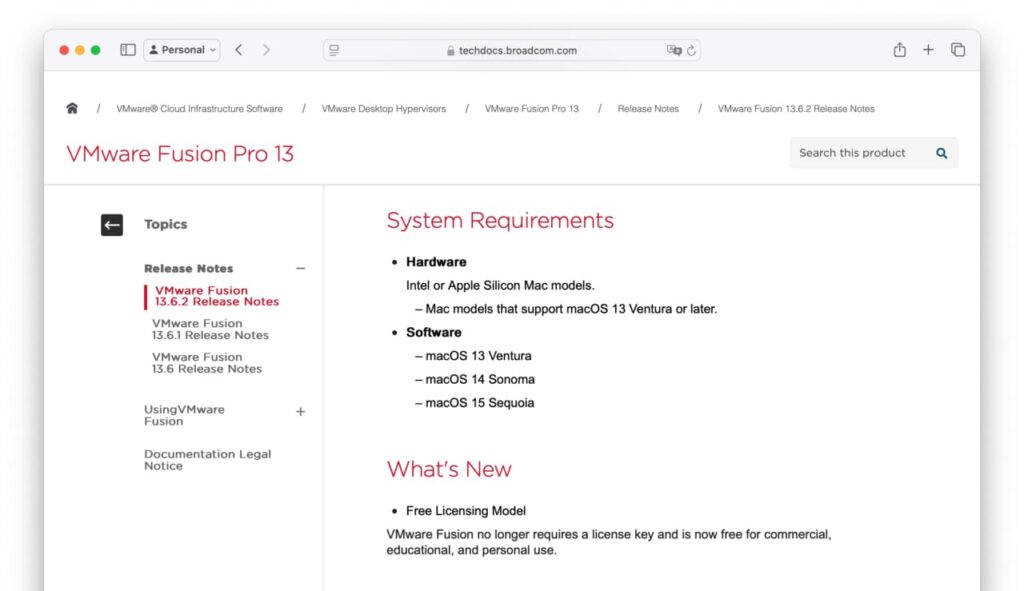The image size is (1024, 591).
Task: Click the browser forward navigation arrow
Action: (x=266, y=49)
